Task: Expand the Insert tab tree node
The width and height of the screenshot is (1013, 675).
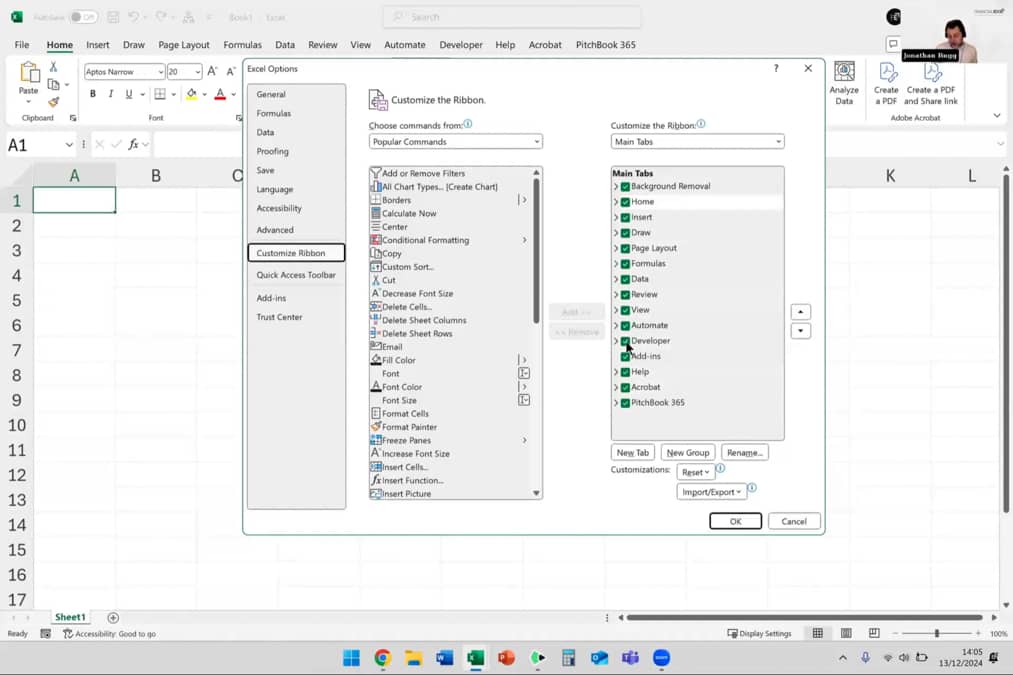Action: coord(616,218)
